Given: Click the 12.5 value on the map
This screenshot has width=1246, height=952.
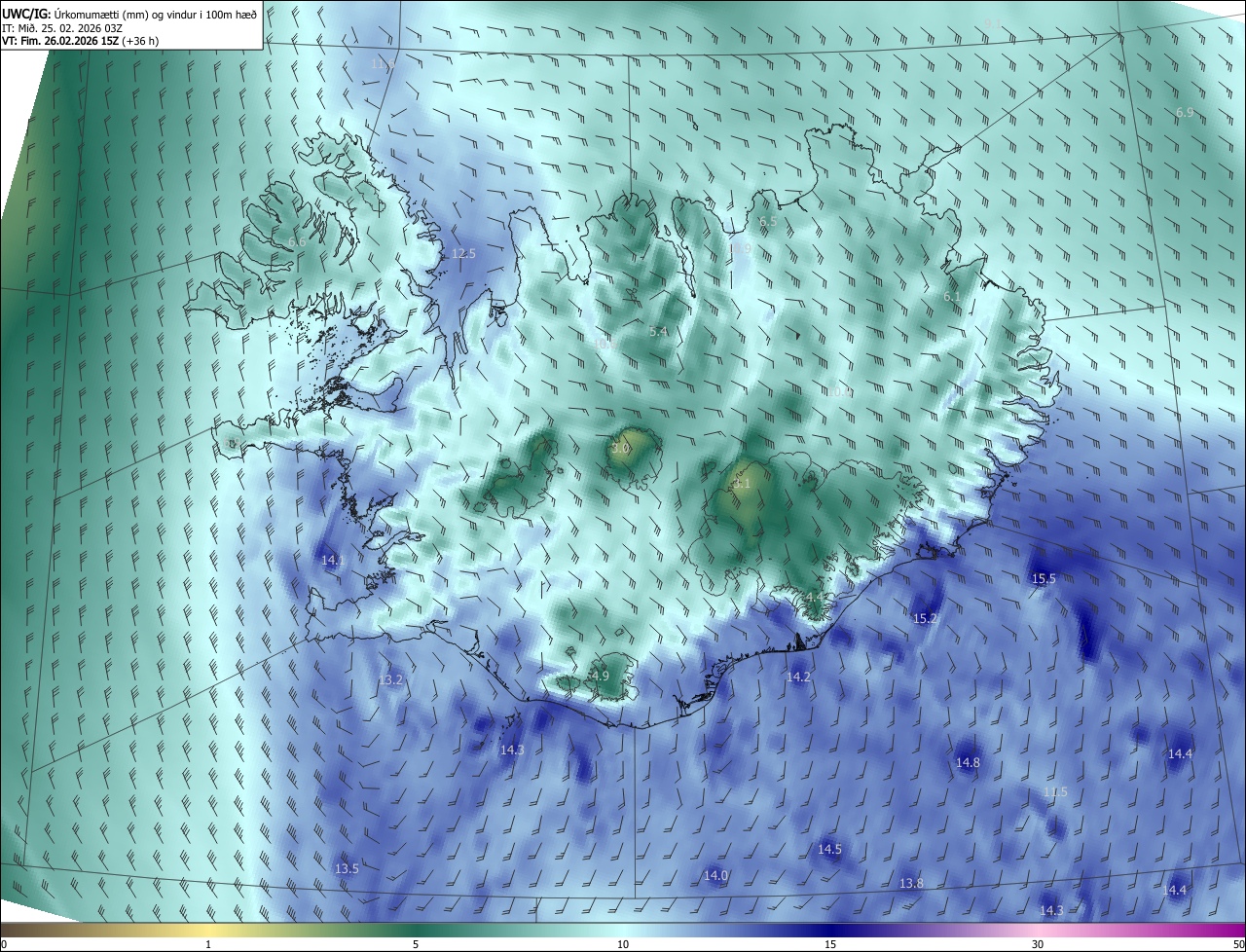Looking at the screenshot, I should [464, 253].
